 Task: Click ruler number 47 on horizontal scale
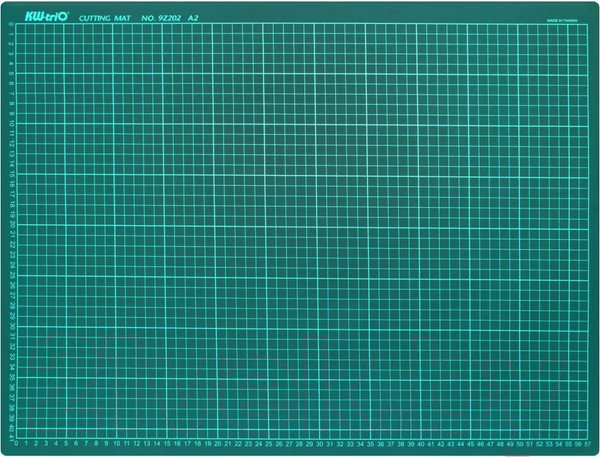[490, 444]
